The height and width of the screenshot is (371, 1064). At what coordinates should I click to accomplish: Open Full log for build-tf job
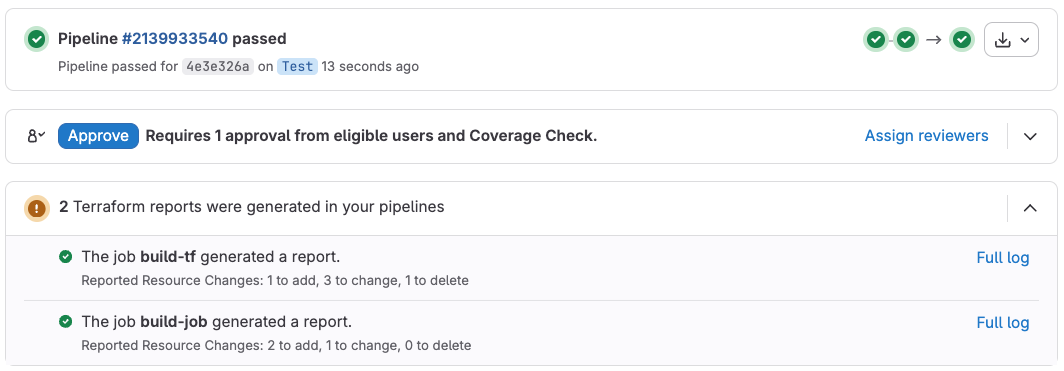1003,258
